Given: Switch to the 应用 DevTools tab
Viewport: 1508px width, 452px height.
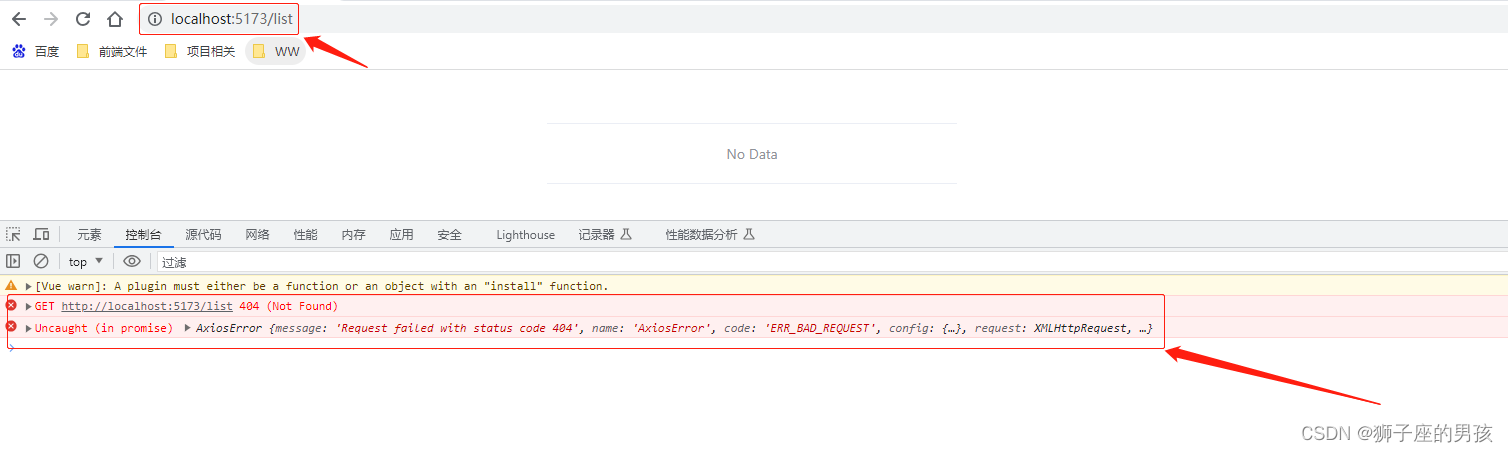Looking at the screenshot, I should 401,235.
